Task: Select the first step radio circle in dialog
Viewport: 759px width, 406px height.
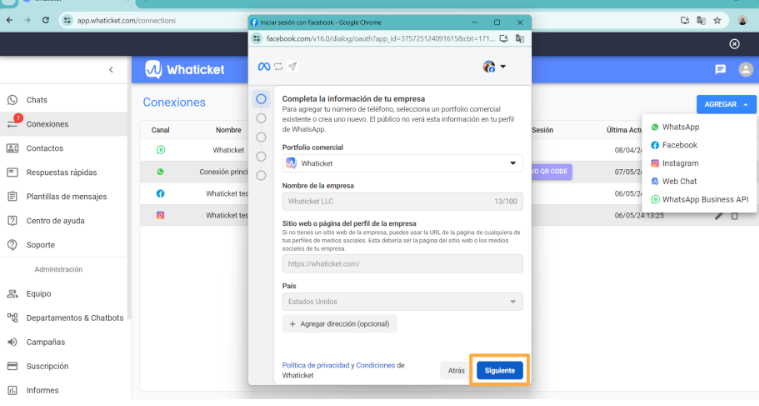Action: [261, 99]
